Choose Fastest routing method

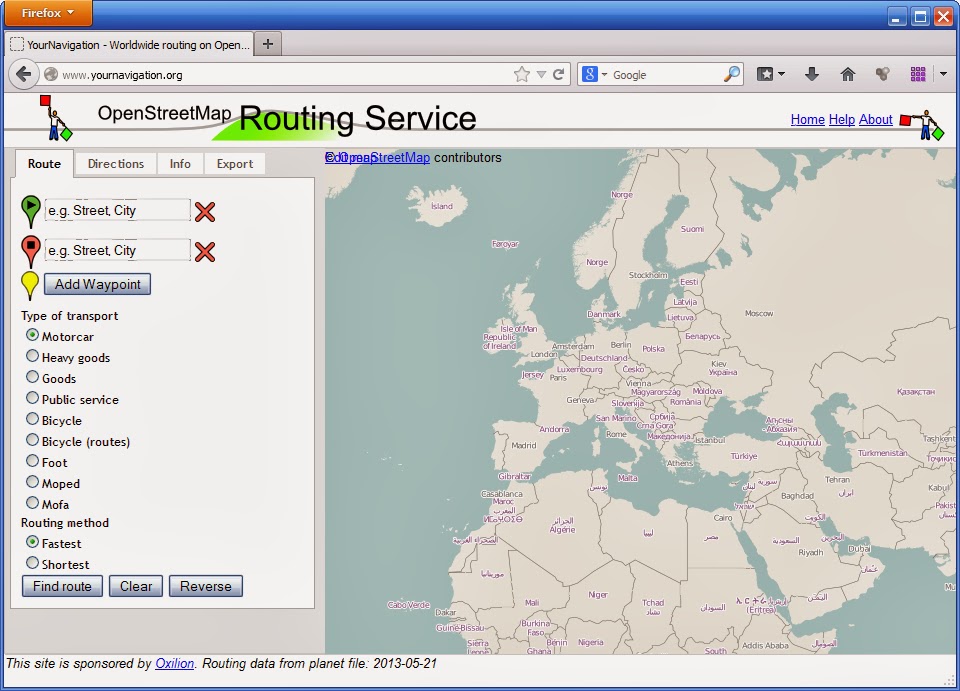point(32,542)
